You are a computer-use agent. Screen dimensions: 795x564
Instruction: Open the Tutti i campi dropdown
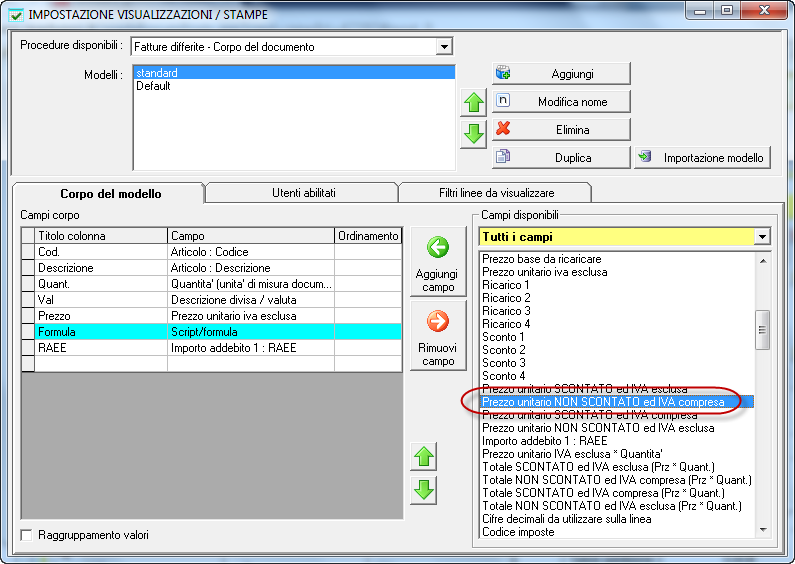click(x=762, y=237)
